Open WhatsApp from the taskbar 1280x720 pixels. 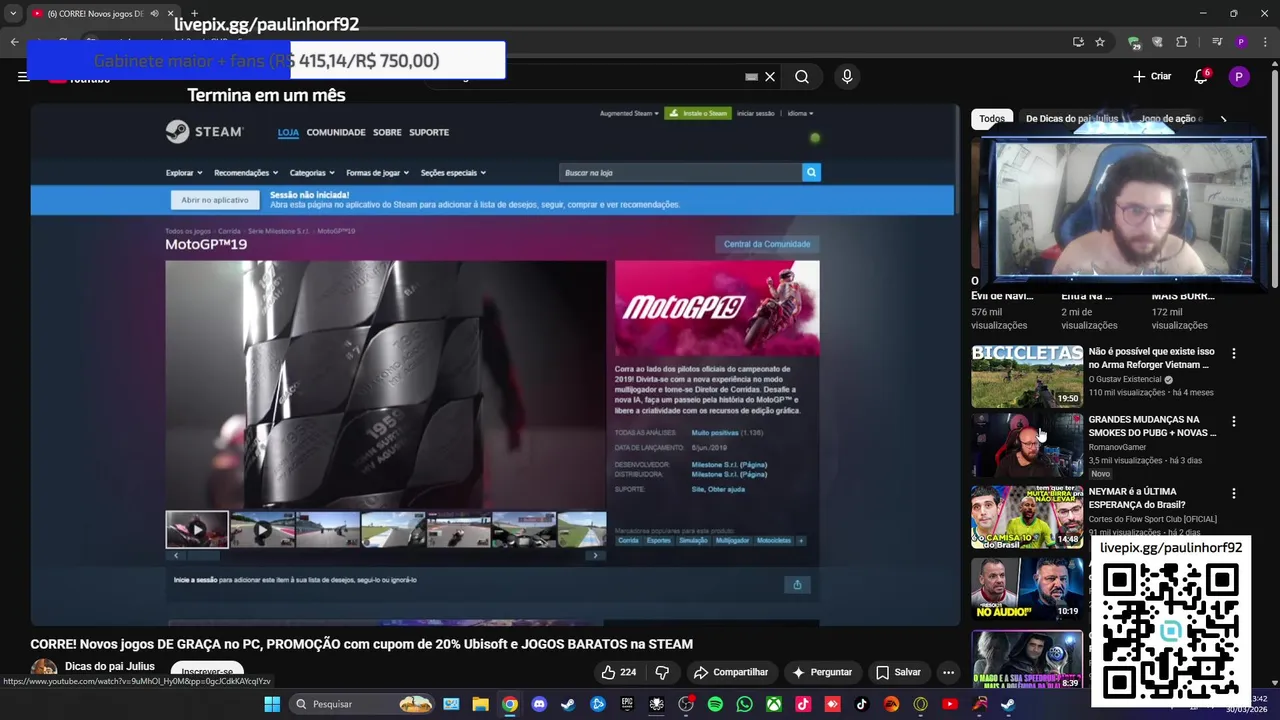(744, 704)
